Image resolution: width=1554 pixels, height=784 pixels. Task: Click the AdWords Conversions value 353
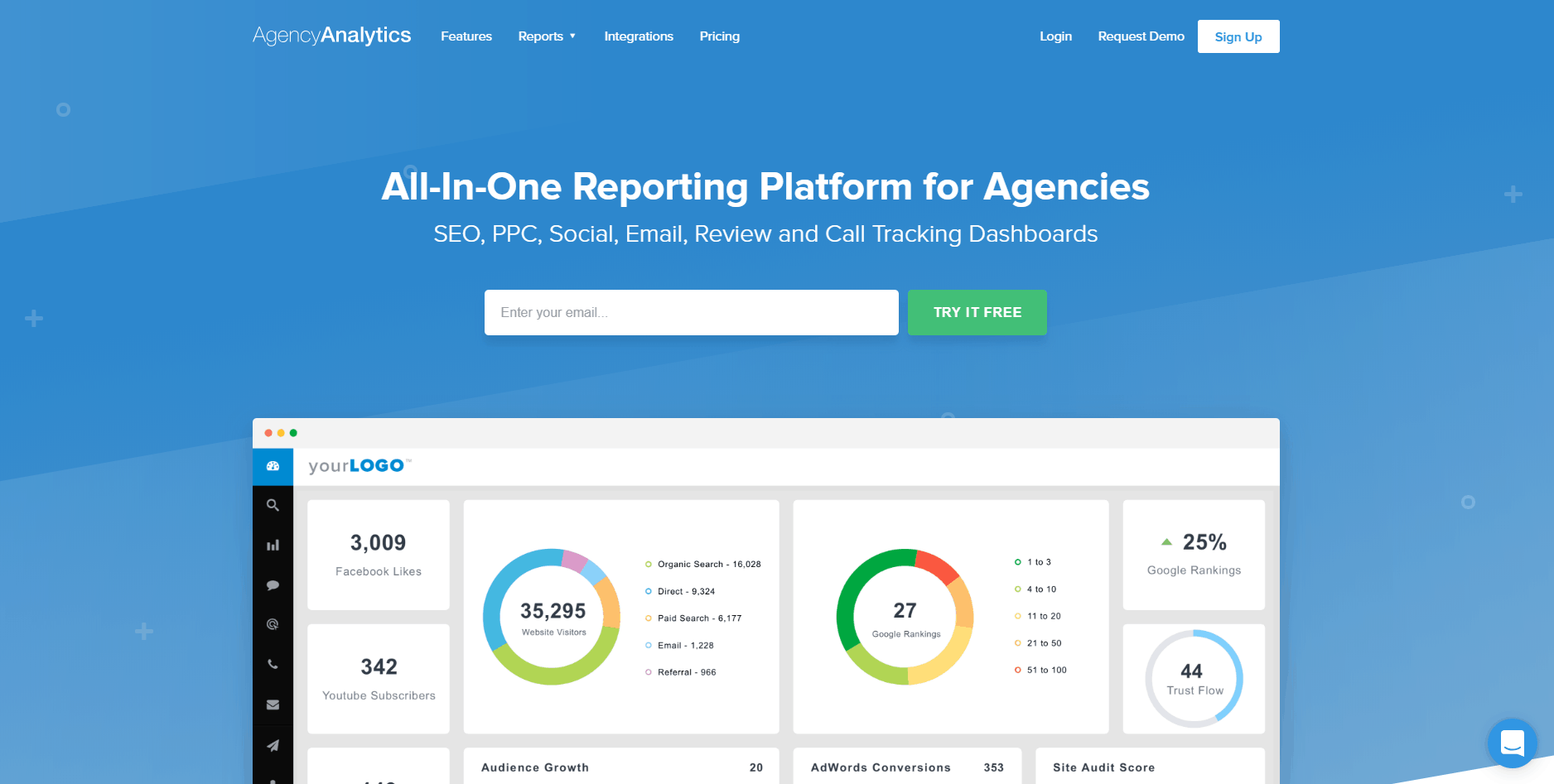click(994, 767)
